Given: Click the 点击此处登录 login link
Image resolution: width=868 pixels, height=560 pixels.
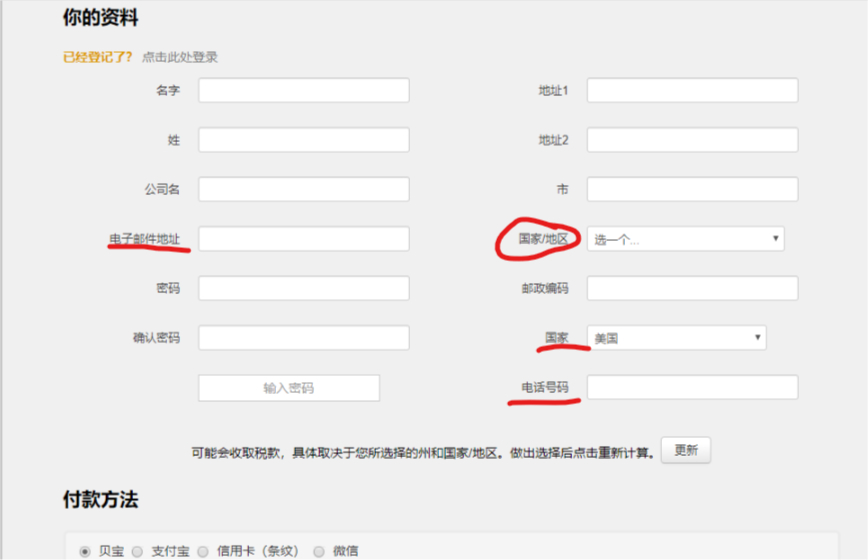Looking at the screenshot, I should pyautogui.click(x=180, y=57).
